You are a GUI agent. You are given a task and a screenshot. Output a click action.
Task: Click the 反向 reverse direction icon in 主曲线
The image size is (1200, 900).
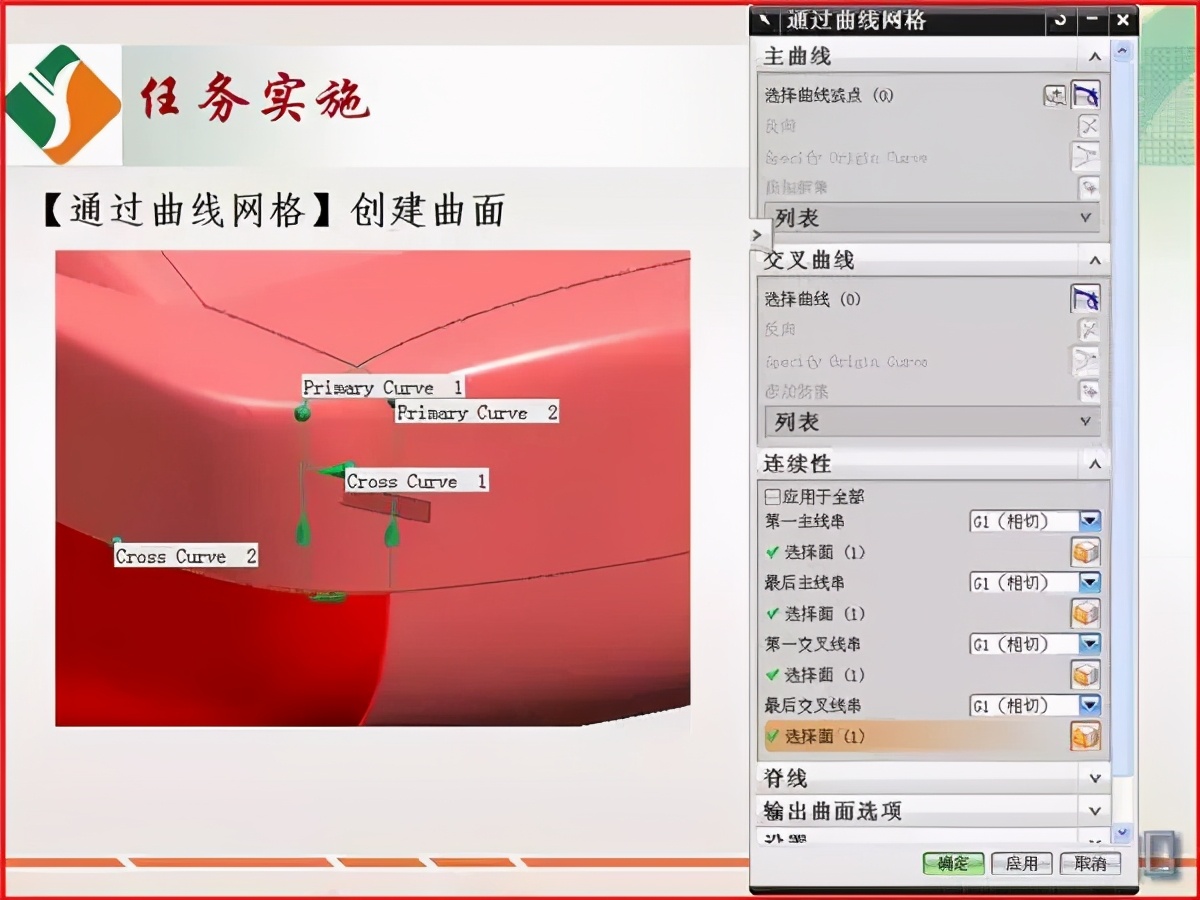(x=1087, y=126)
